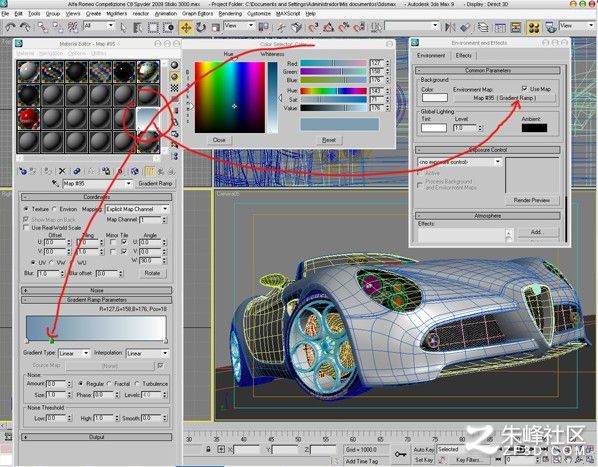The image size is (598, 467).
Task: Select Fractal noise radio button
Action: (x=109, y=384)
